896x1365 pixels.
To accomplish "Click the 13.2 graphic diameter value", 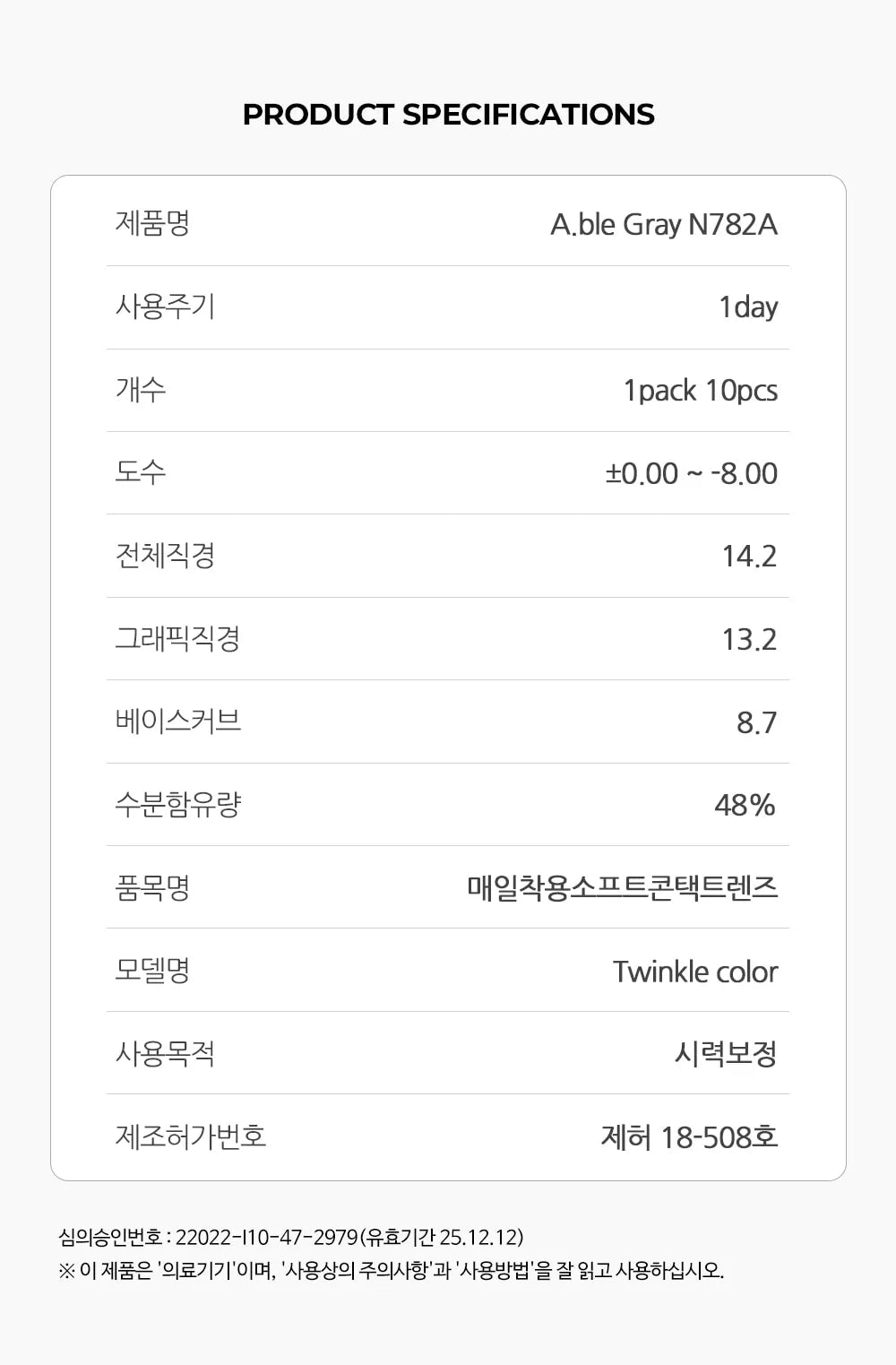I will pos(749,639).
